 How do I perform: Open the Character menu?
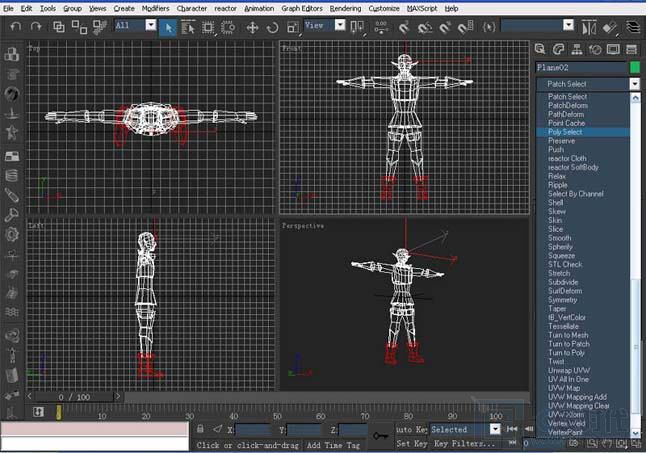click(x=192, y=8)
